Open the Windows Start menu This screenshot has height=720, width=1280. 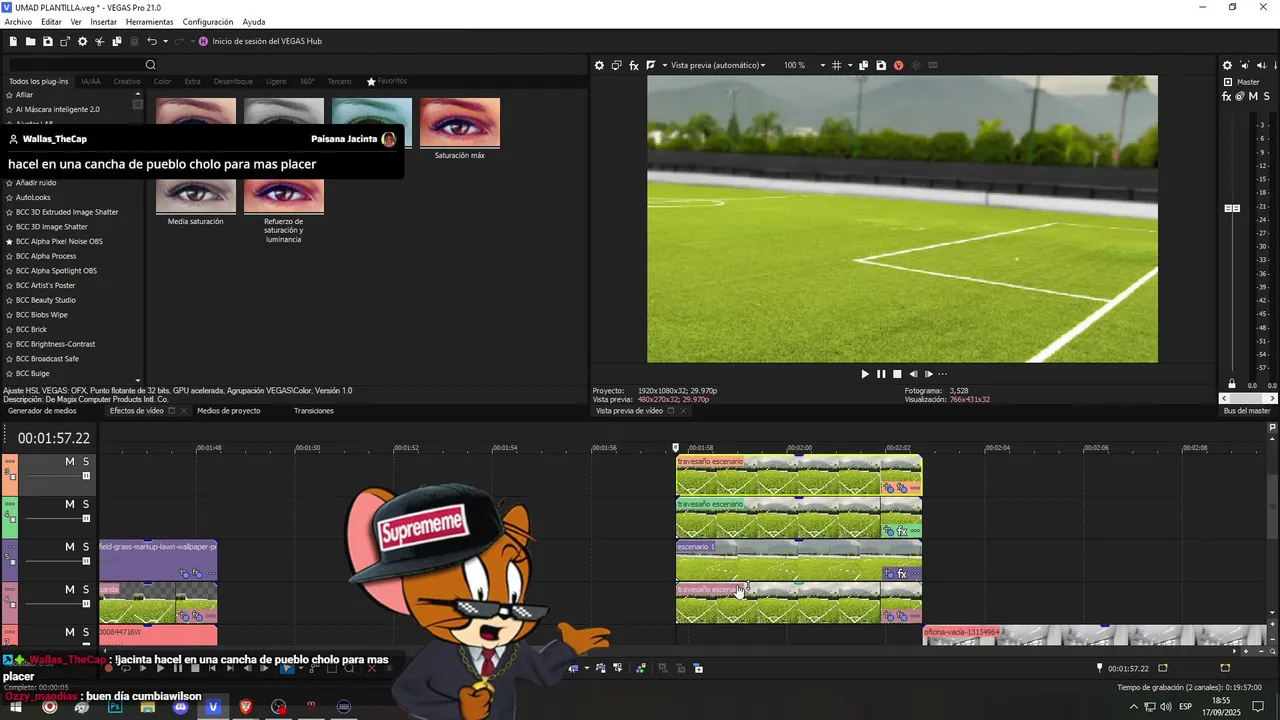pos(16,707)
